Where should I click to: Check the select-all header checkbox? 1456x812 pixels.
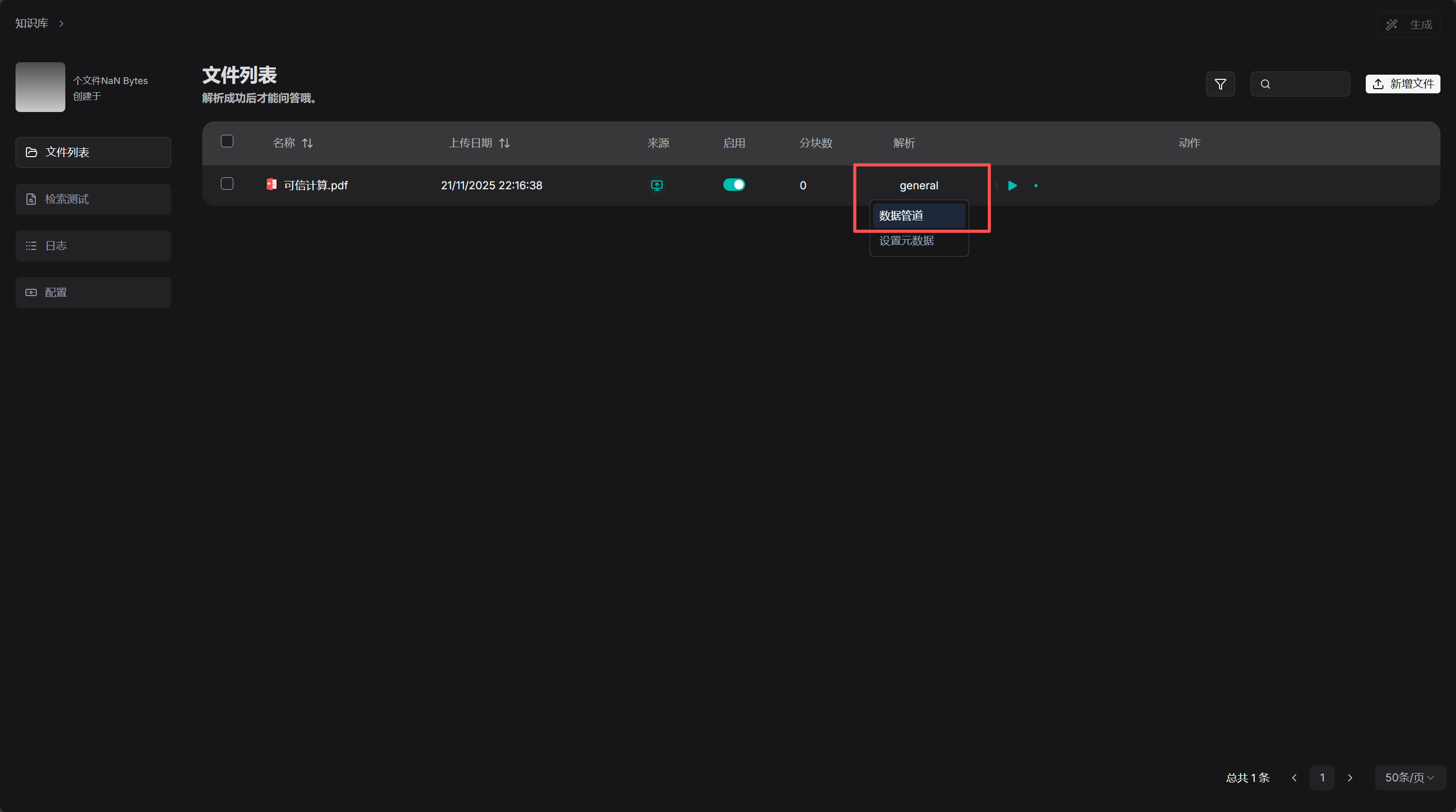[227, 141]
